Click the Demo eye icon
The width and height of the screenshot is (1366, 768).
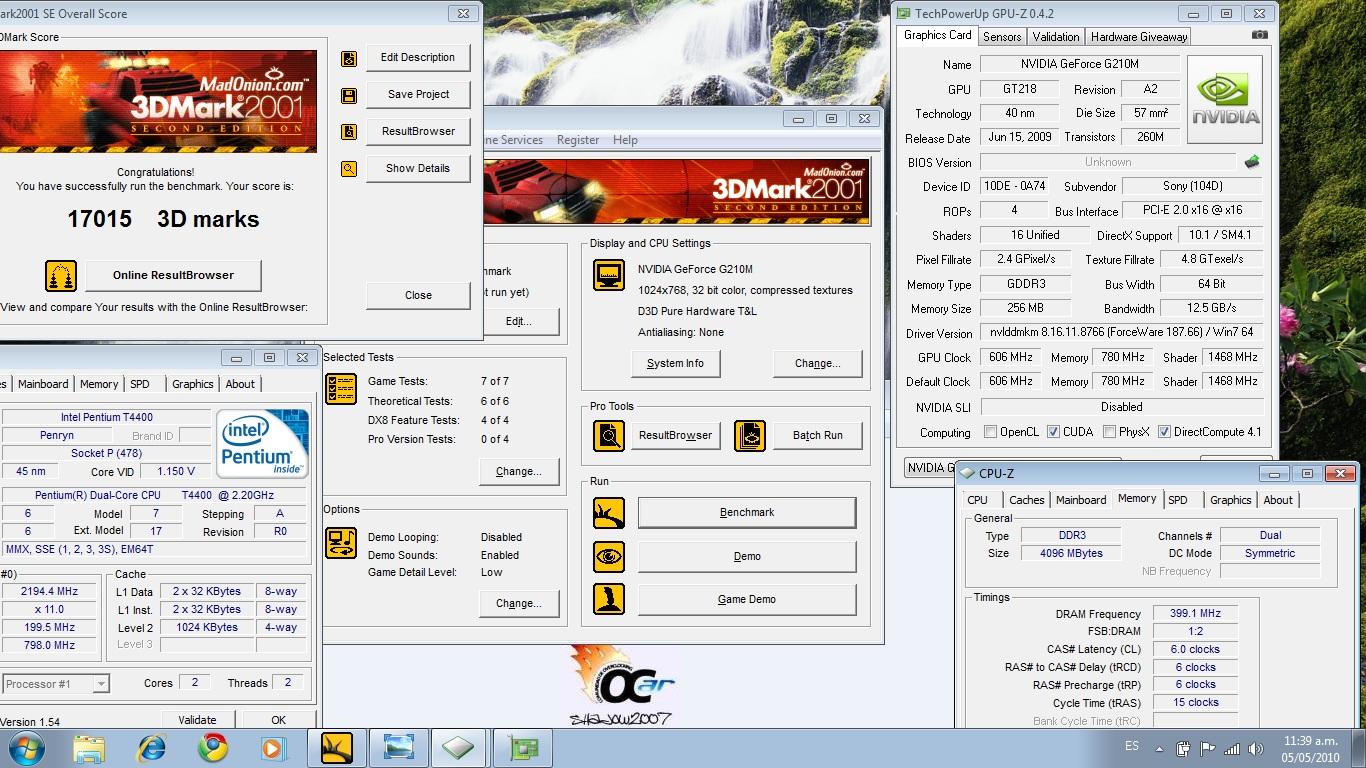[609, 556]
